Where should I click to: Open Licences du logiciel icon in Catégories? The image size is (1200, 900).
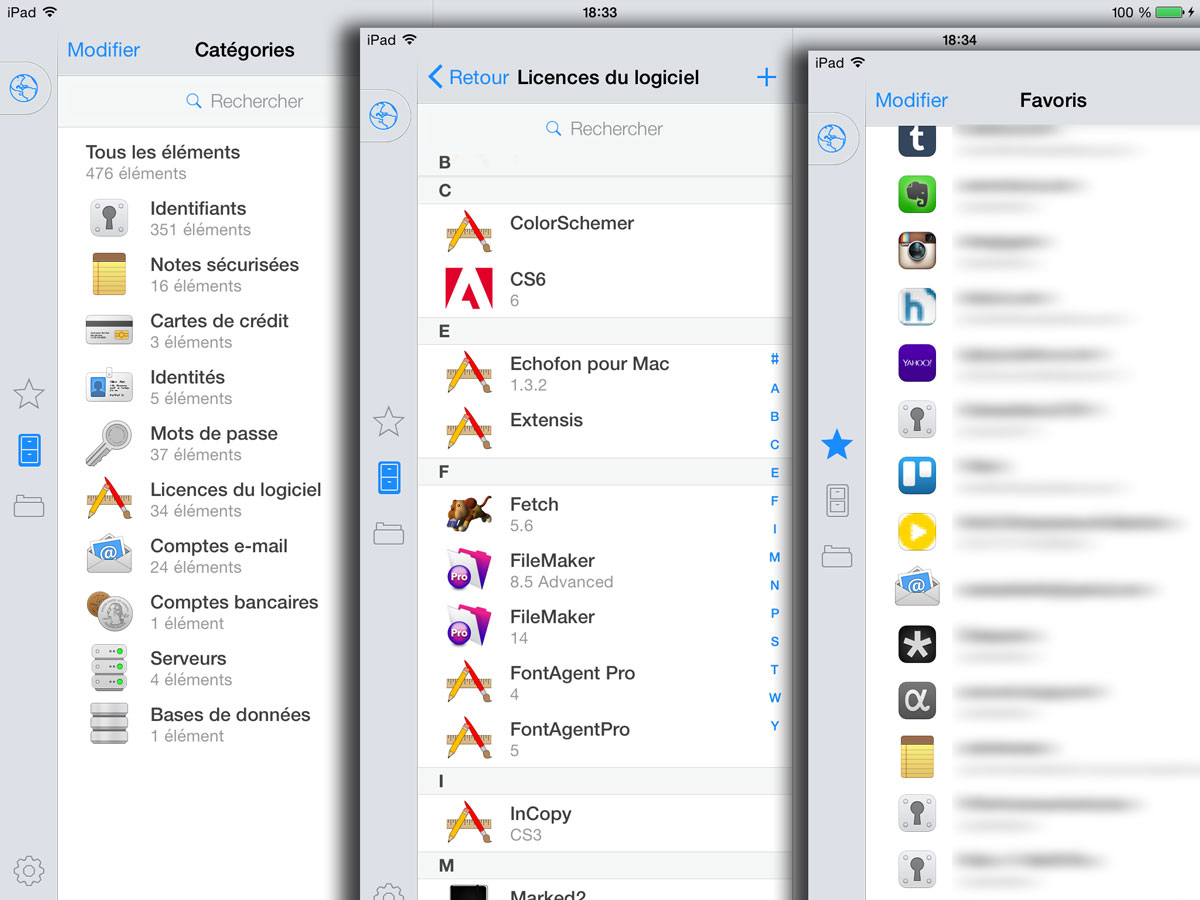point(110,499)
